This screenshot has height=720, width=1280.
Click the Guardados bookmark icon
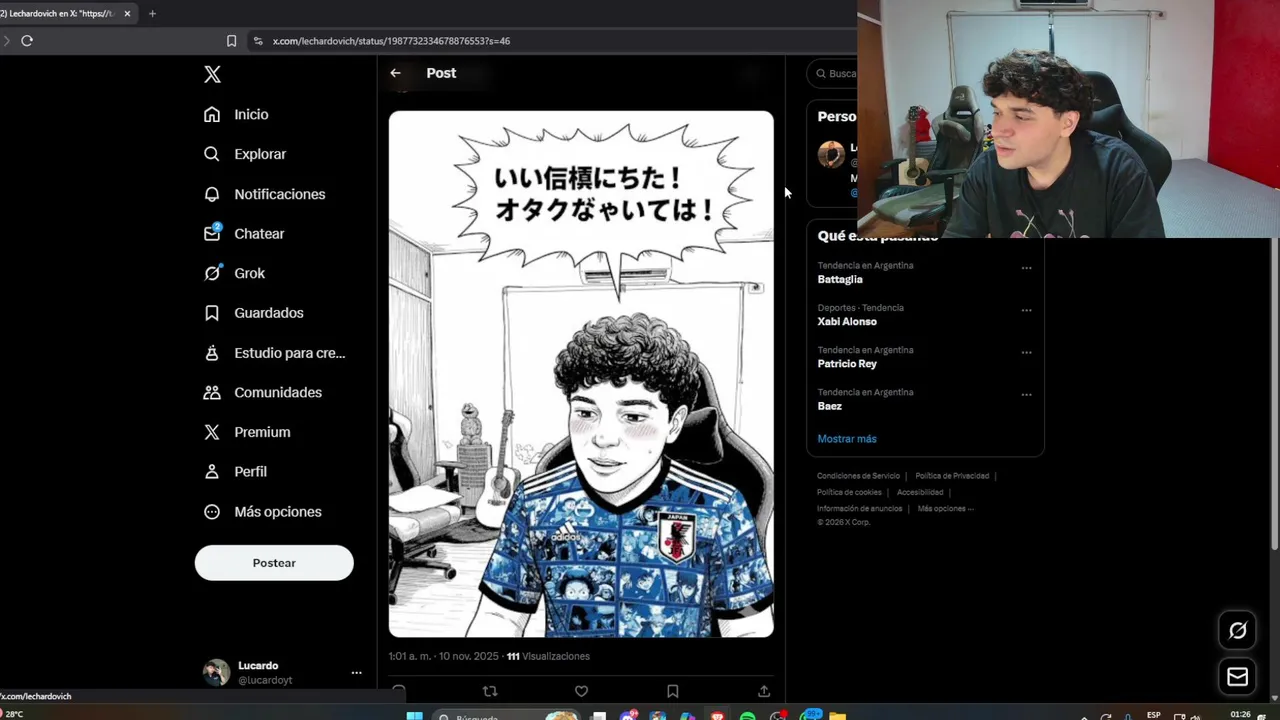click(212, 313)
